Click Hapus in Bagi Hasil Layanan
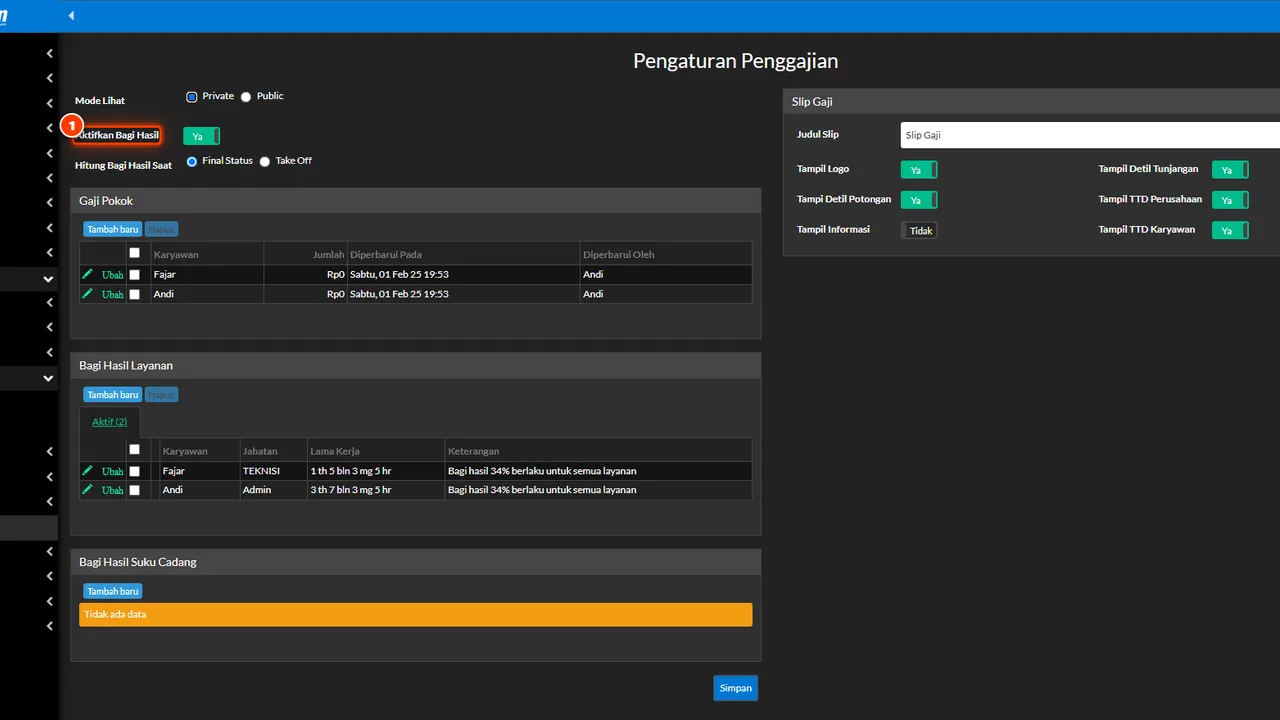The image size is (1280, 720). point(161,395)
